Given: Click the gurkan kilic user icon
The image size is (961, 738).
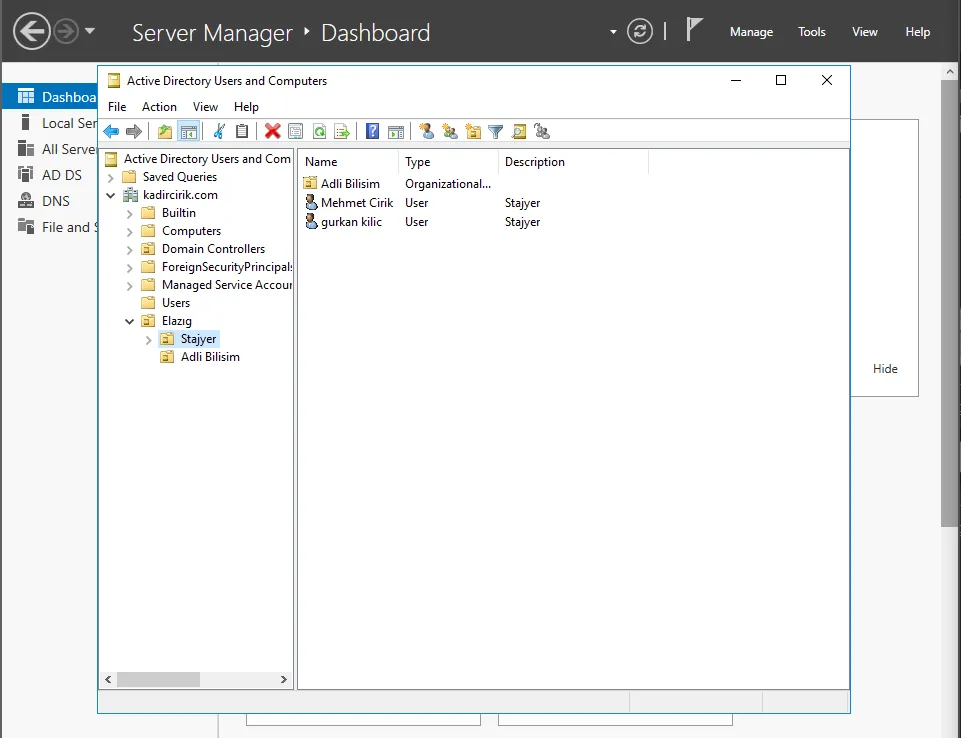Looking at the screenshot, I should pos(311,221).
